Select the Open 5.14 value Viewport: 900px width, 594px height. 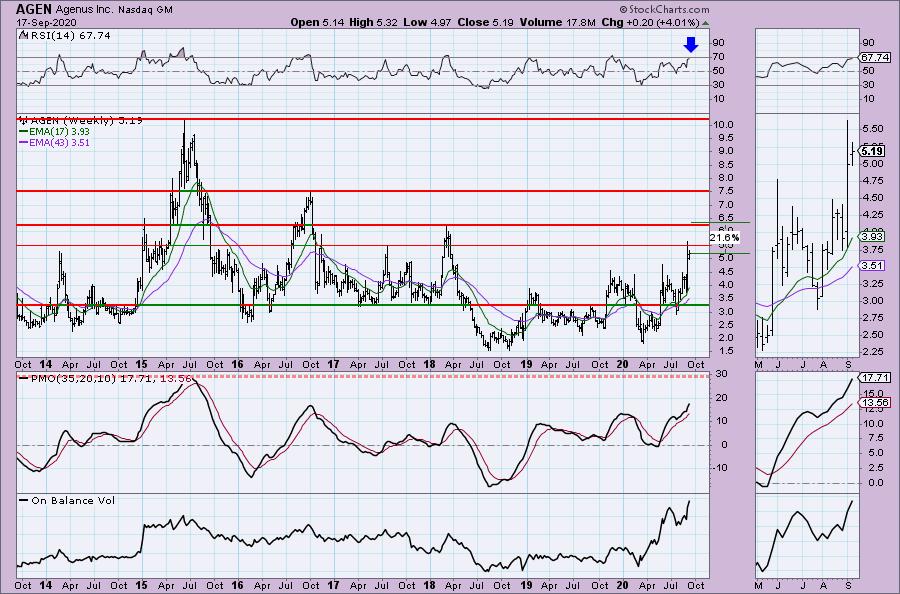tap(318, 23)
